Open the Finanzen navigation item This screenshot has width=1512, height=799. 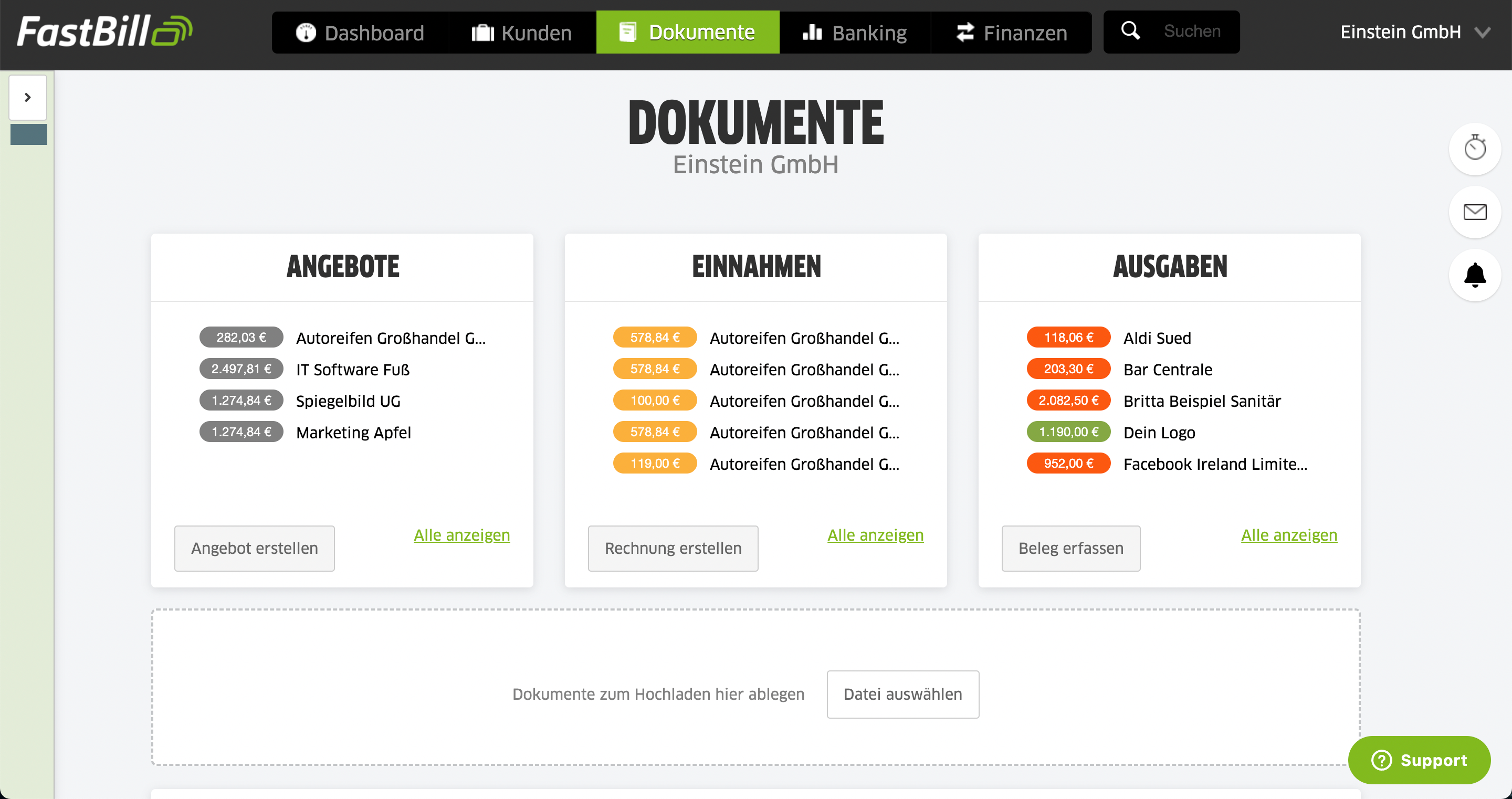1011,33
